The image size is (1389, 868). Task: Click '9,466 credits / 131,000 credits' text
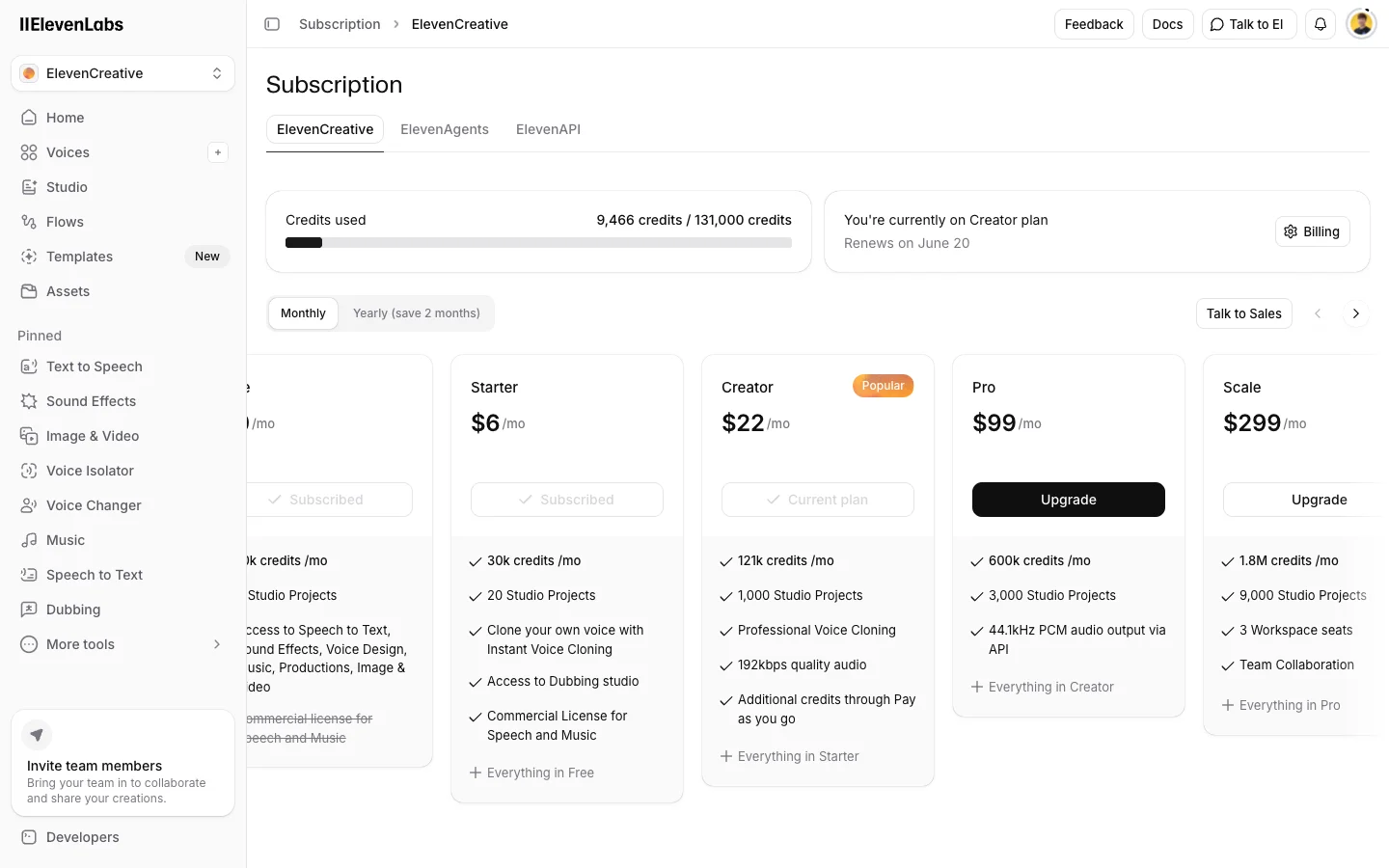point(694,220)
